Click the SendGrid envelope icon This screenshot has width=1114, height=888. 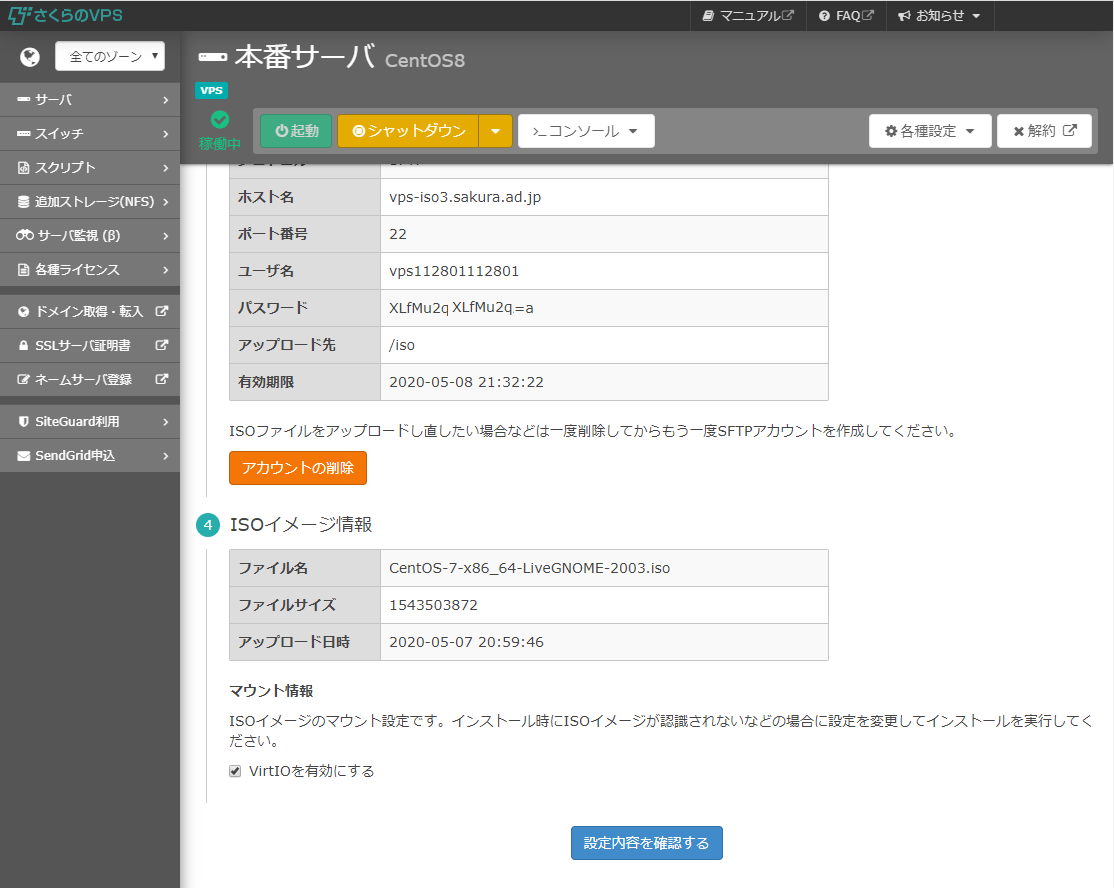pos(25,455)
